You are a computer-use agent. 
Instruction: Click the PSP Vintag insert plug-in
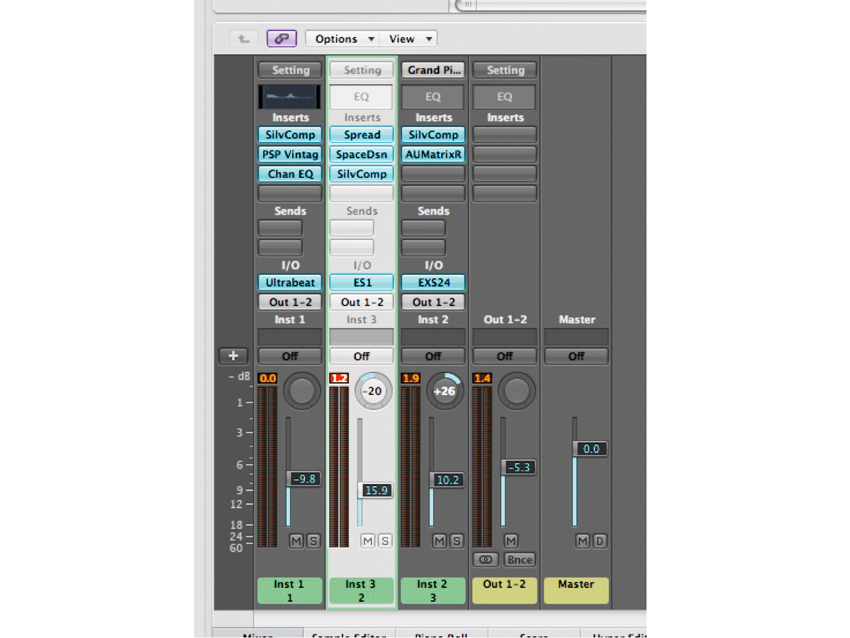tap(290, 154)
